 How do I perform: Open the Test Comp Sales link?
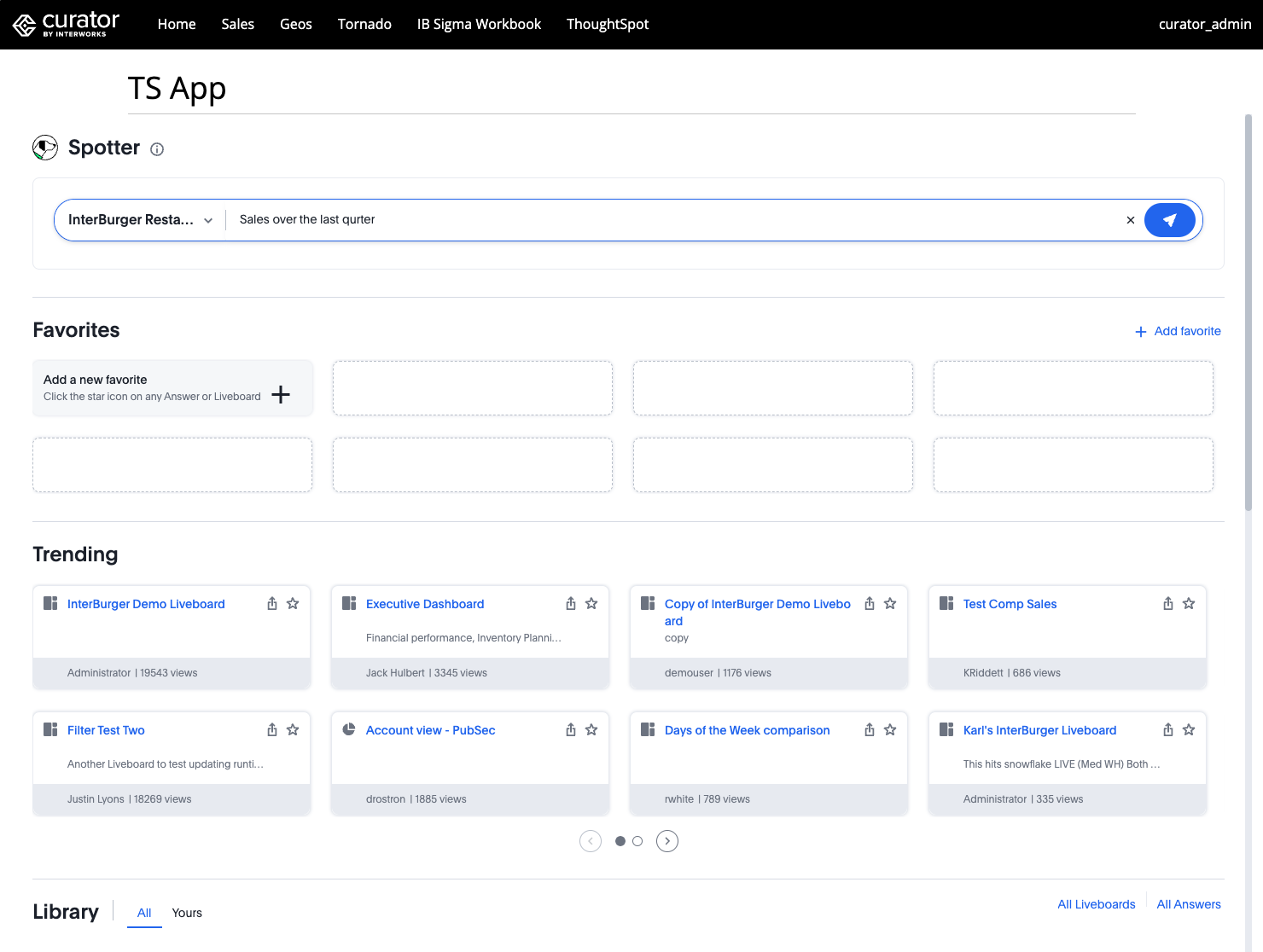[1010, 604]
